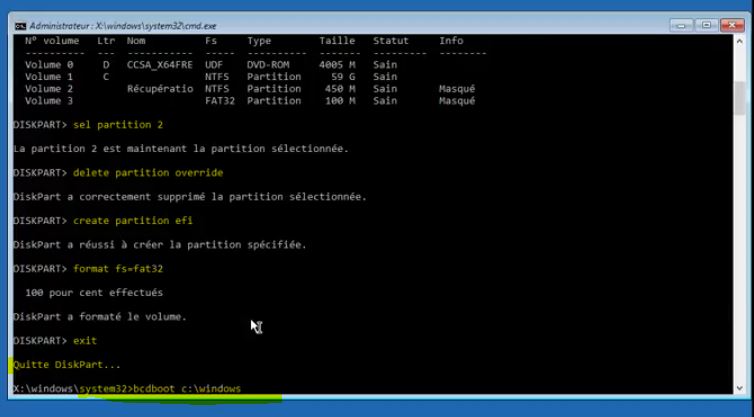Click the 'Volume 2' row label
The height and width of the screenshot is (417, 754).
pos(49,89)
